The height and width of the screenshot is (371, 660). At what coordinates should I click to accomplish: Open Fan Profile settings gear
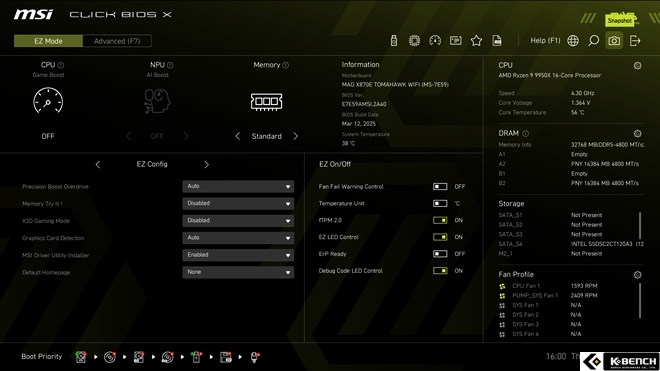pyautogui.click(x=637, y=275)
